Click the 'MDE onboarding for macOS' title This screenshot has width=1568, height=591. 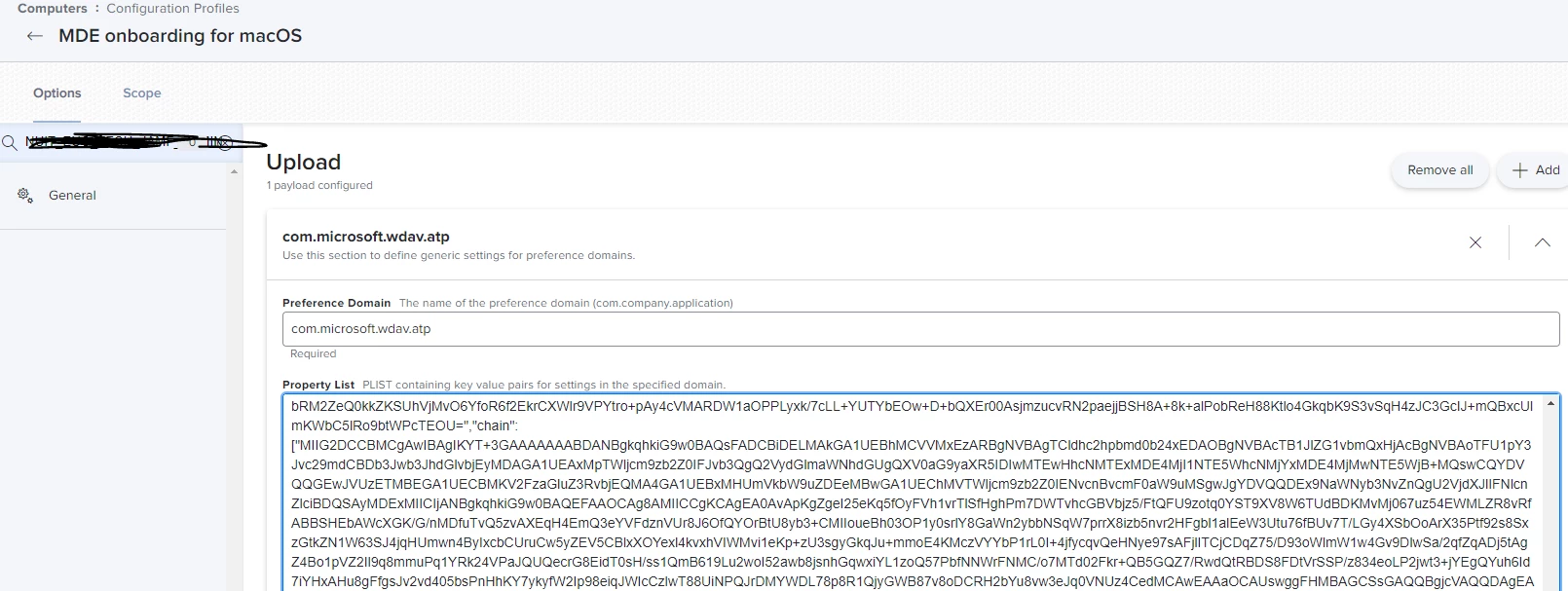pyautogui.click(x=180, y=36)
